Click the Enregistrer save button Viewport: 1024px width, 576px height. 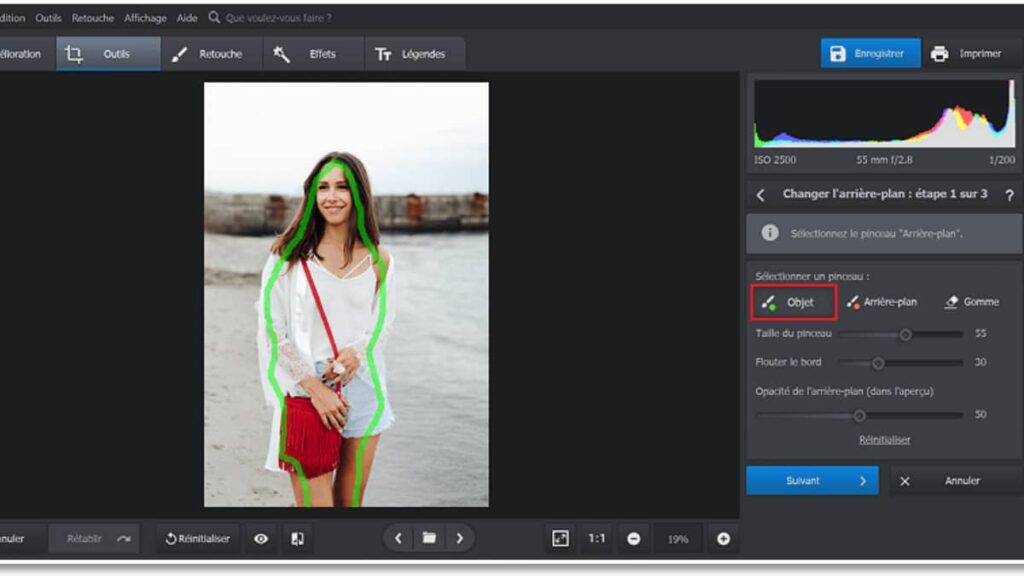point(871,54)
